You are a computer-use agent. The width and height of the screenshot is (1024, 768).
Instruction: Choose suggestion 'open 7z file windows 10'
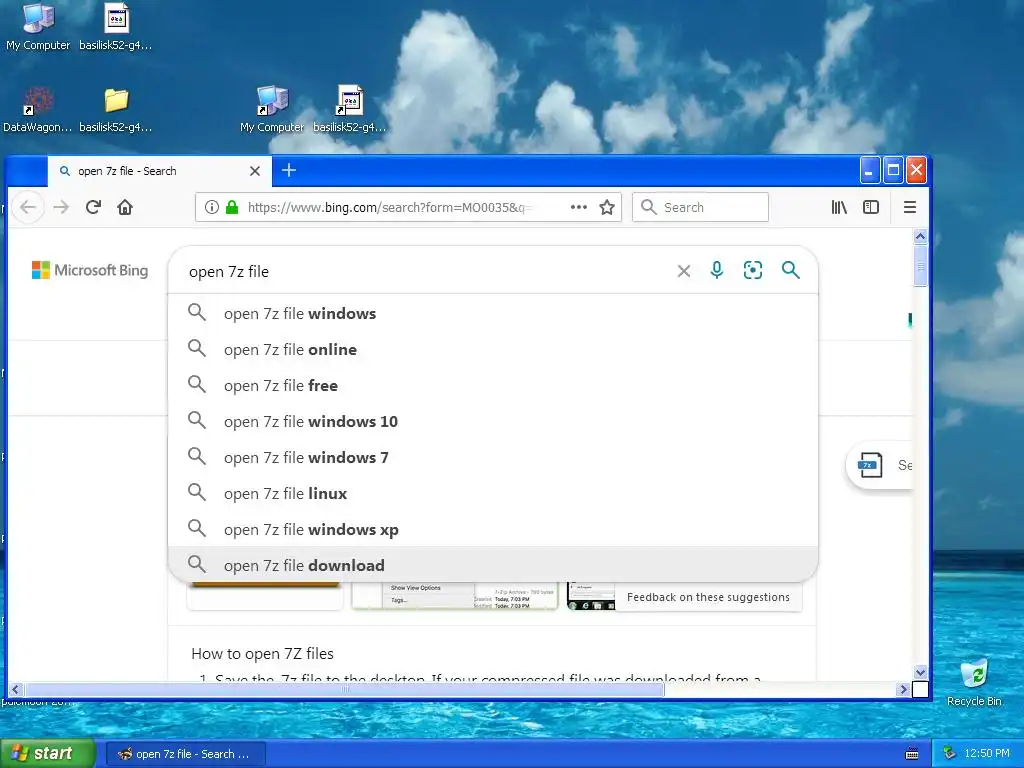pos(493,421)
